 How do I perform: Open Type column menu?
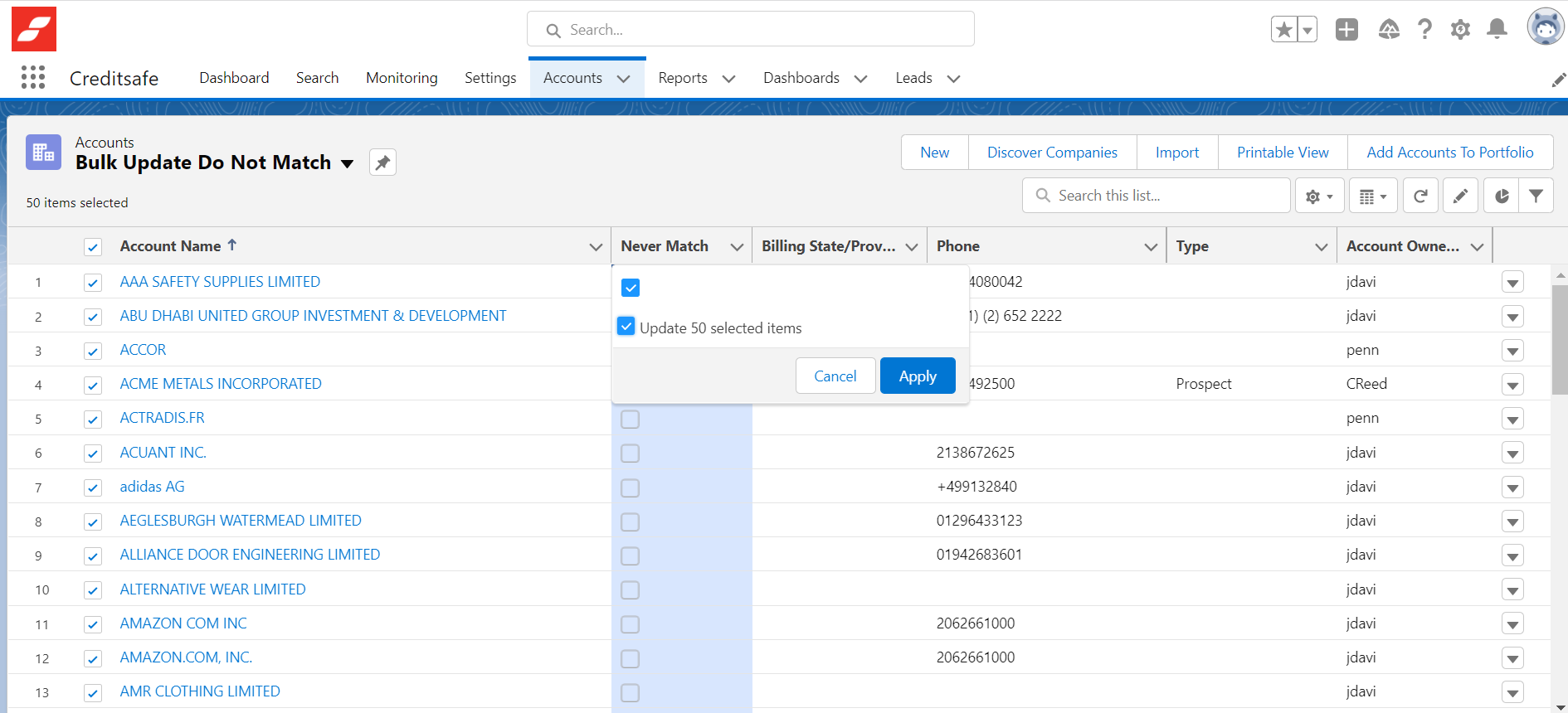pos(1322,247)
